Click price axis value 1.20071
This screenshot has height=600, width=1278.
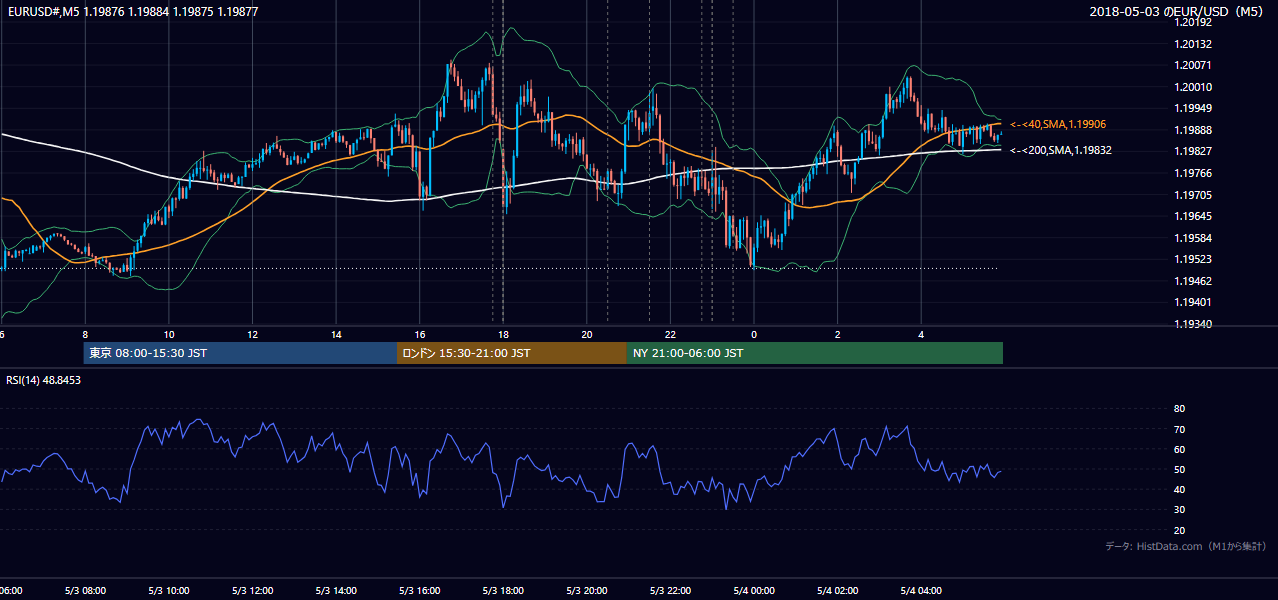(x=1194, y=65)
